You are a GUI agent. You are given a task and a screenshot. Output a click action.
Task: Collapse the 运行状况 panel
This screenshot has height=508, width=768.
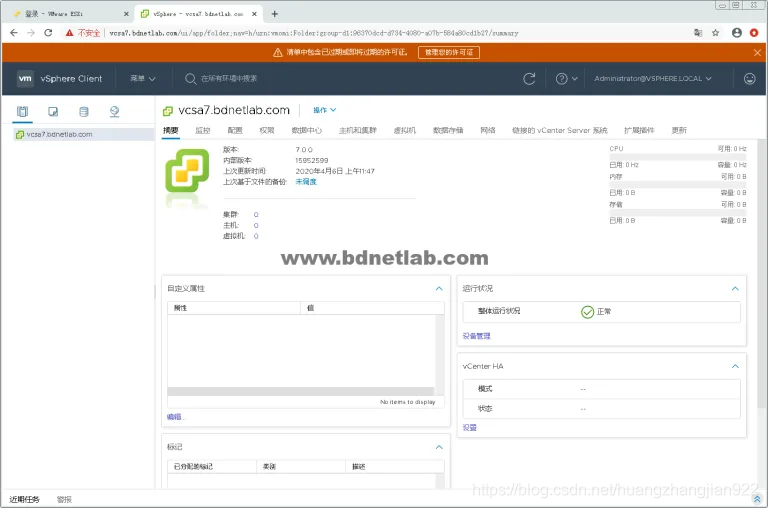pos(735,289)
